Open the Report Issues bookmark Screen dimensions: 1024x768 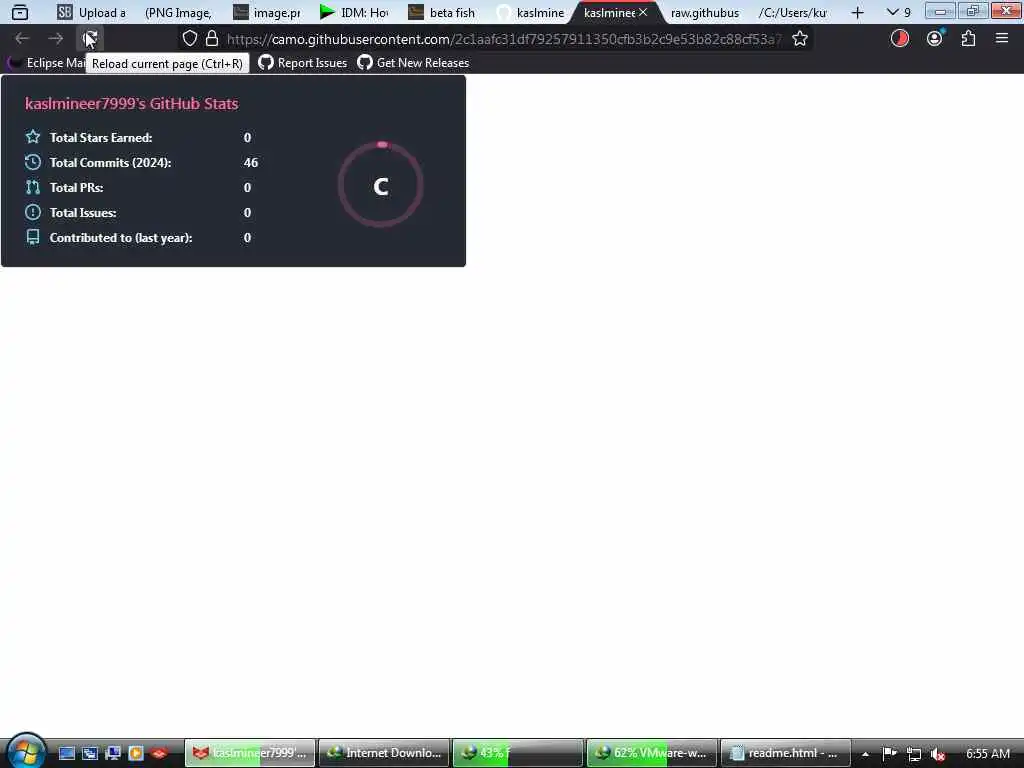(x=302, y=63)
